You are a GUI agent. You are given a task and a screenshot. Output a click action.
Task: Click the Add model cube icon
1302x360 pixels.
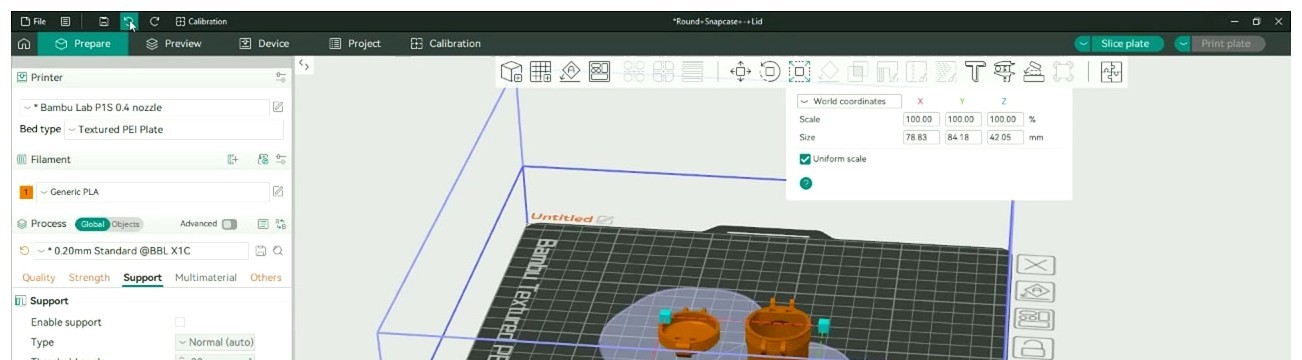511,71
